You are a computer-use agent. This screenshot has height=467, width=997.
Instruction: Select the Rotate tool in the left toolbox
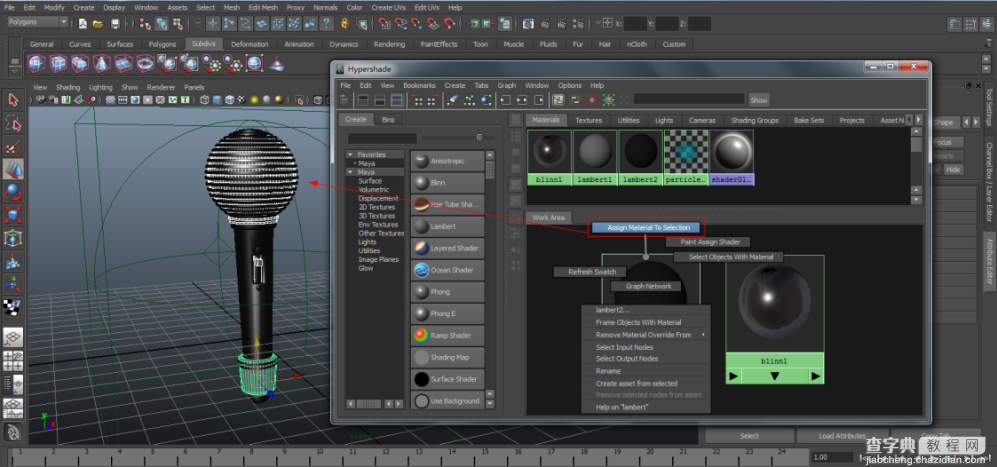click(13, 192)
